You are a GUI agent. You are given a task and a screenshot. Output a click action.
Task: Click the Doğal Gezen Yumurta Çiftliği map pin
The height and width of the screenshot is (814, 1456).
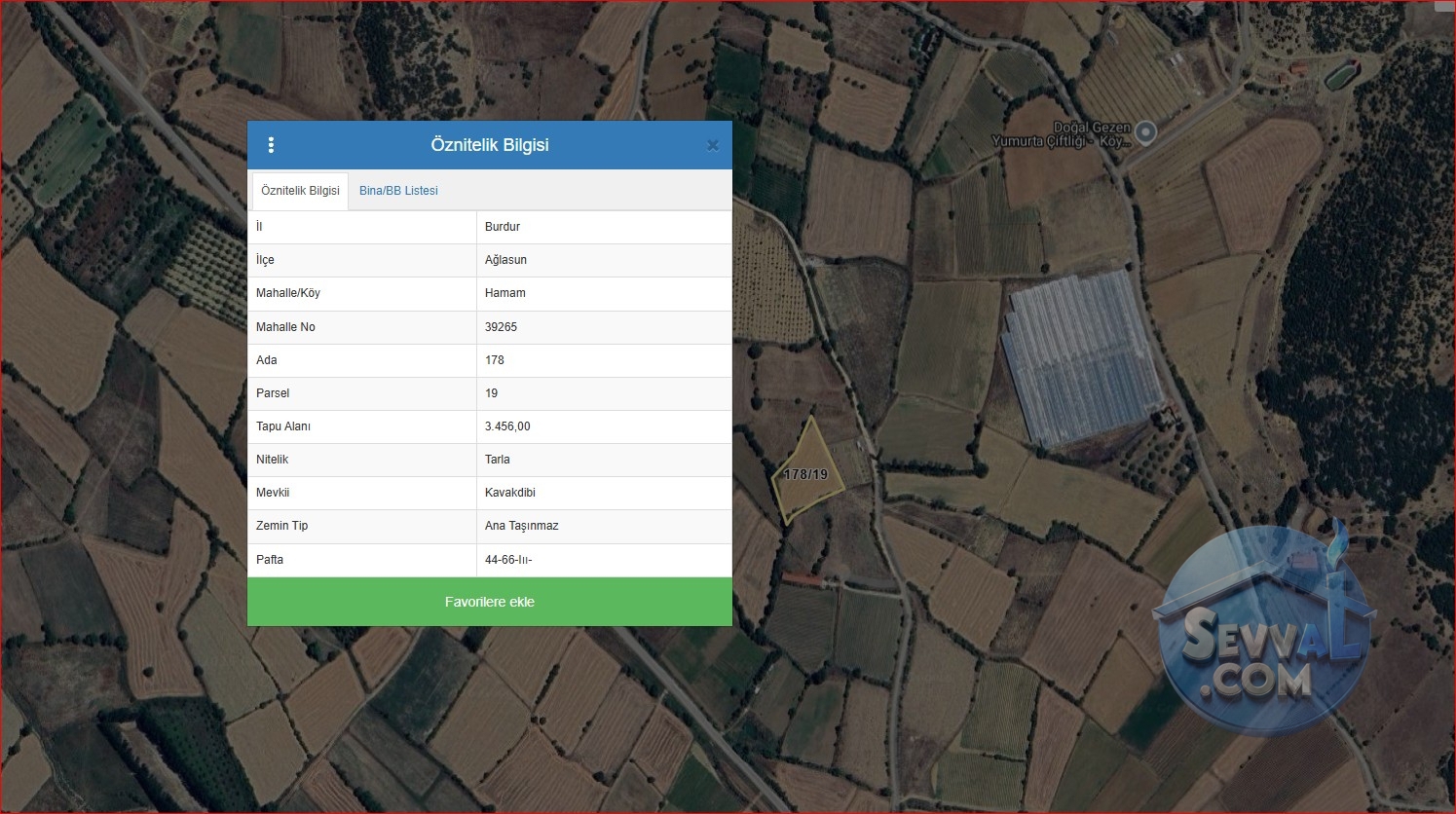pyautogui.click(x=1146, y=131)
